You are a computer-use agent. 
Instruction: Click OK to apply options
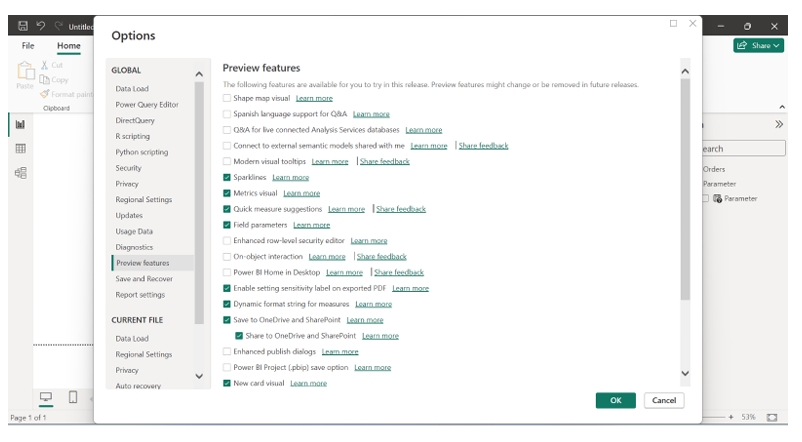click(616, 401)
